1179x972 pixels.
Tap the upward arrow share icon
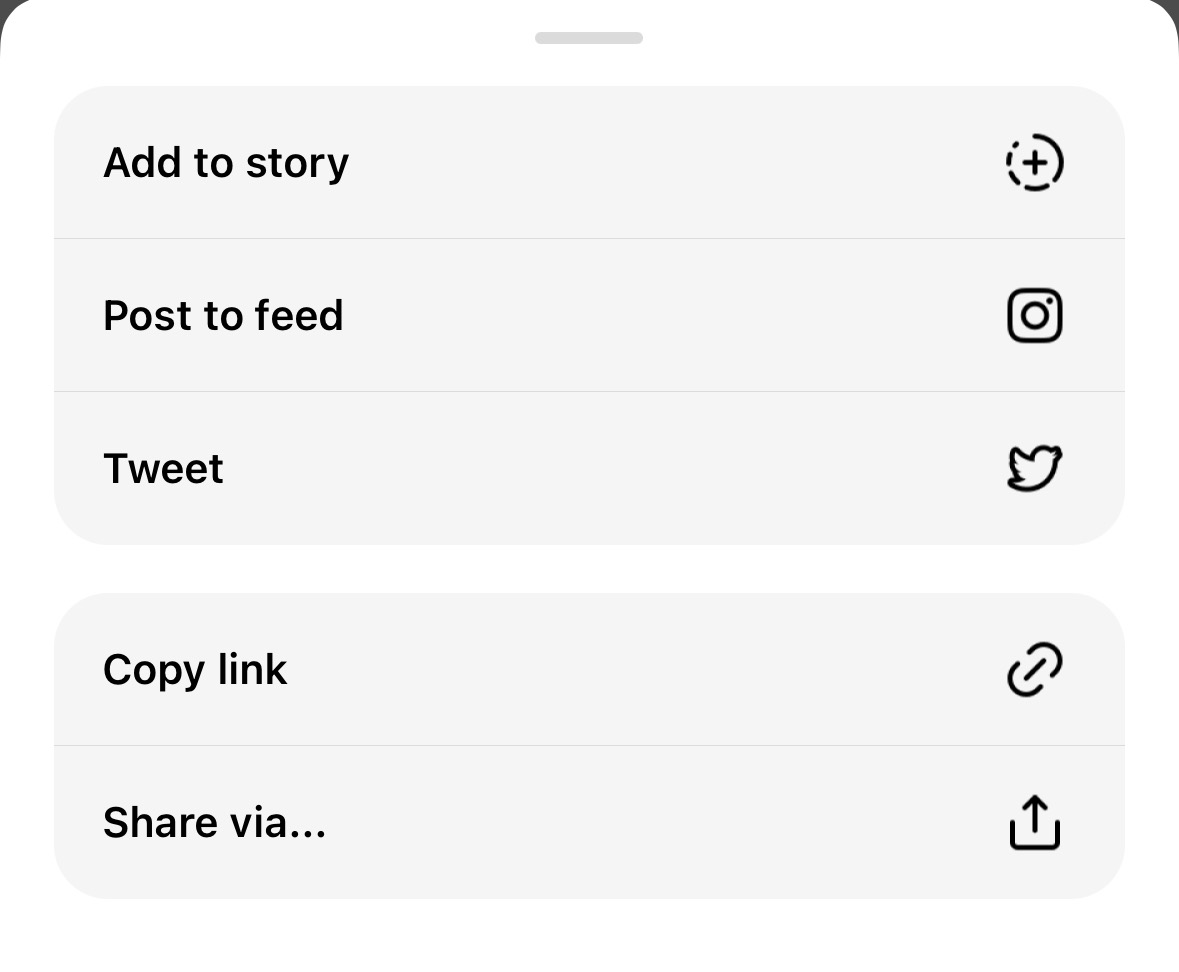coord(1034,823)
